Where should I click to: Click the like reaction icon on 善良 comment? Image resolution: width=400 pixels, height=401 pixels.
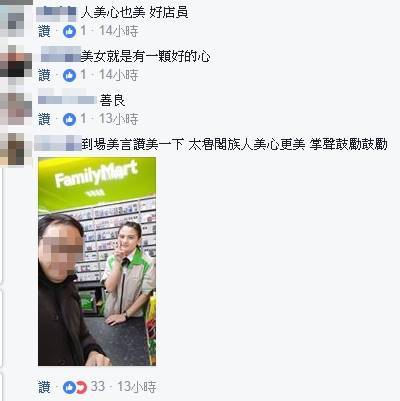pyautogui.click(x=69, y=119)
